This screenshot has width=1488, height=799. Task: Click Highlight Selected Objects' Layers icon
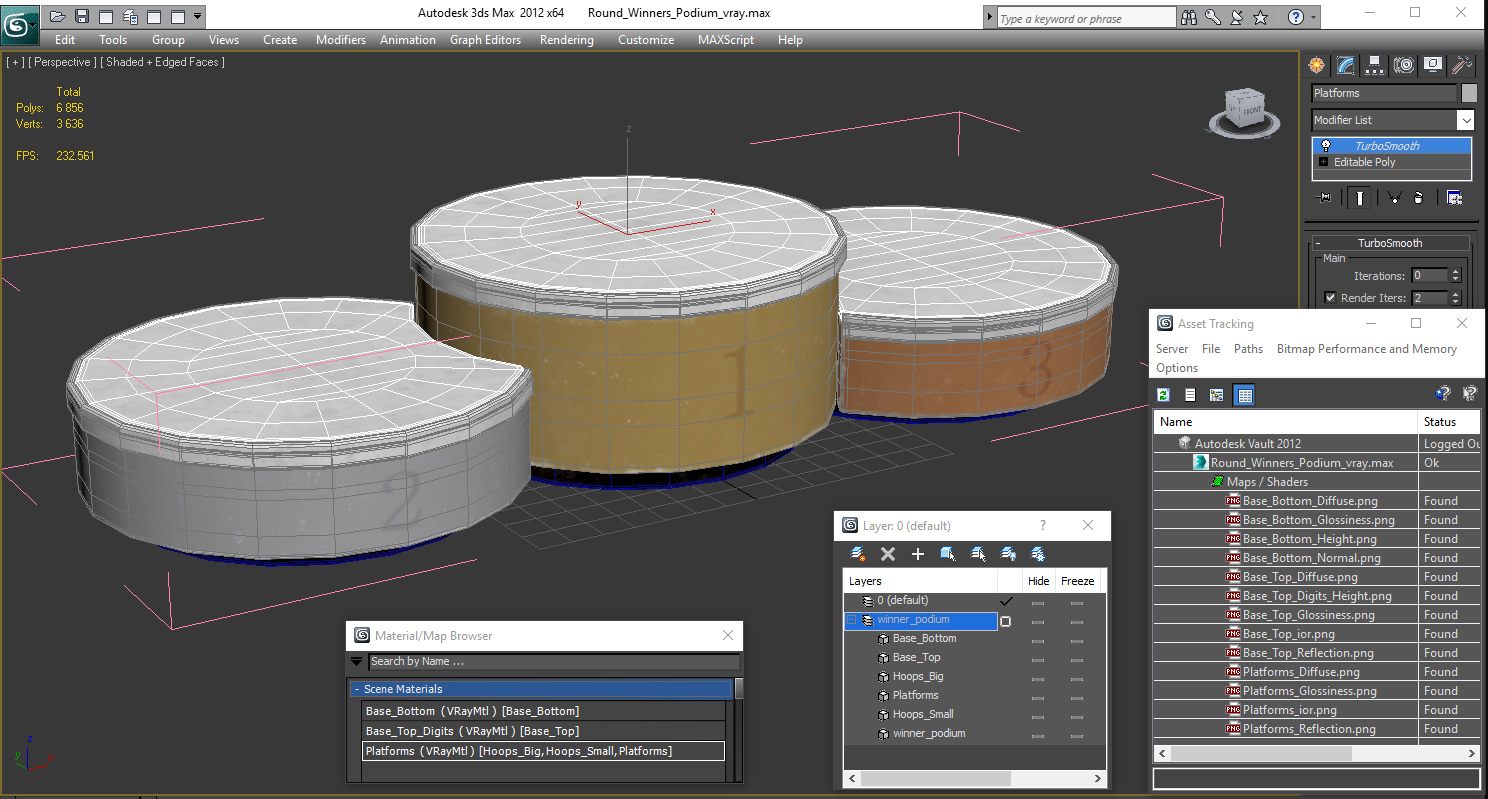[x=978, y=554]
